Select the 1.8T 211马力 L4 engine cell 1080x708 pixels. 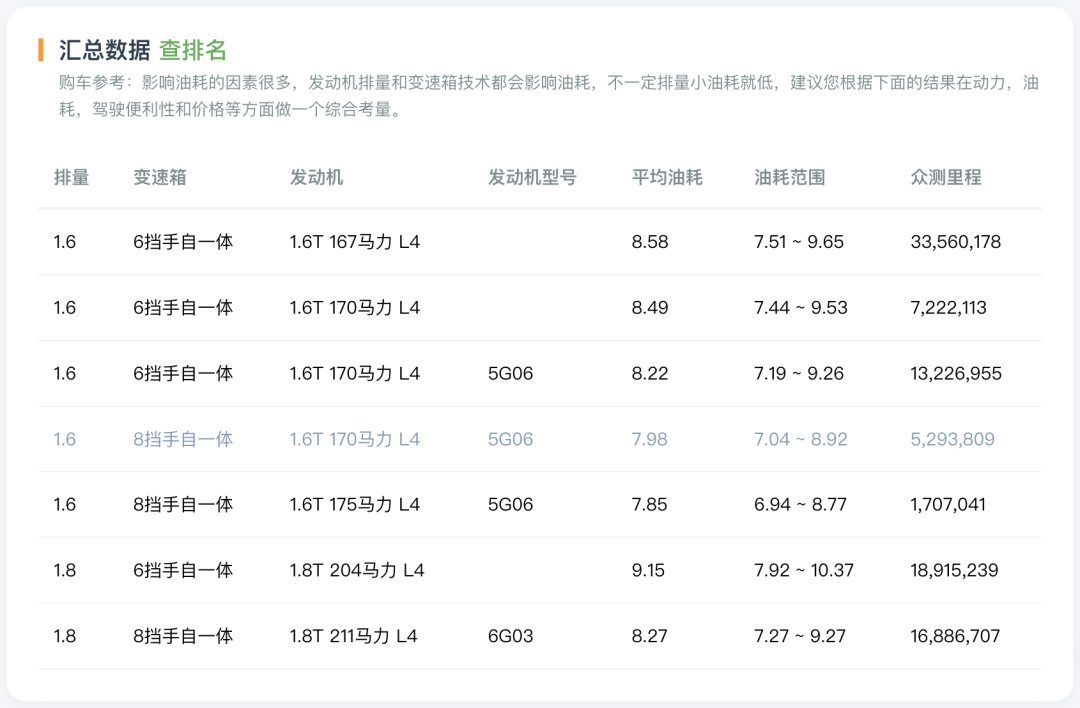tap(353, 636)
